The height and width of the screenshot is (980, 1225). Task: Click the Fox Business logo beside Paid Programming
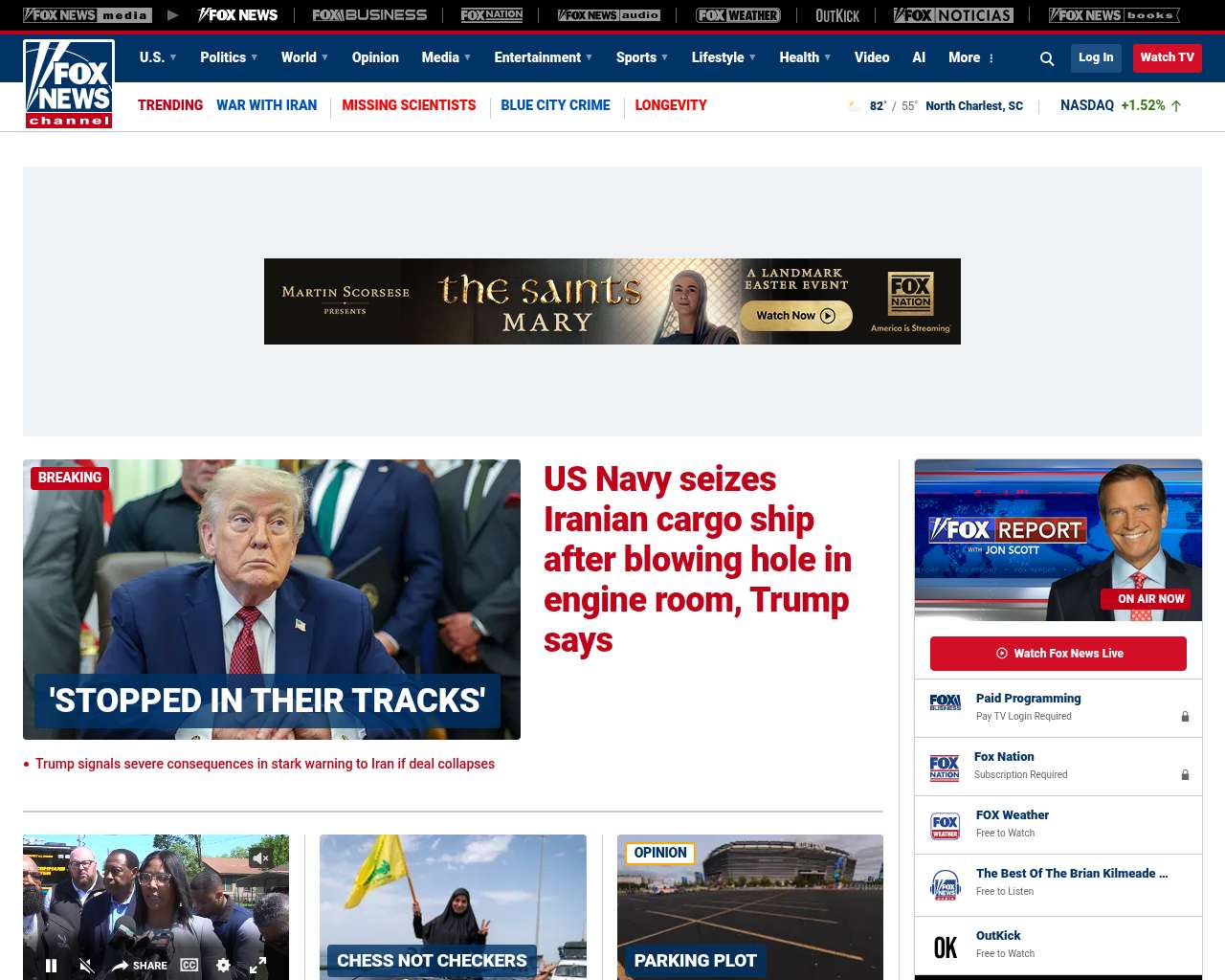tap(946, 702)
